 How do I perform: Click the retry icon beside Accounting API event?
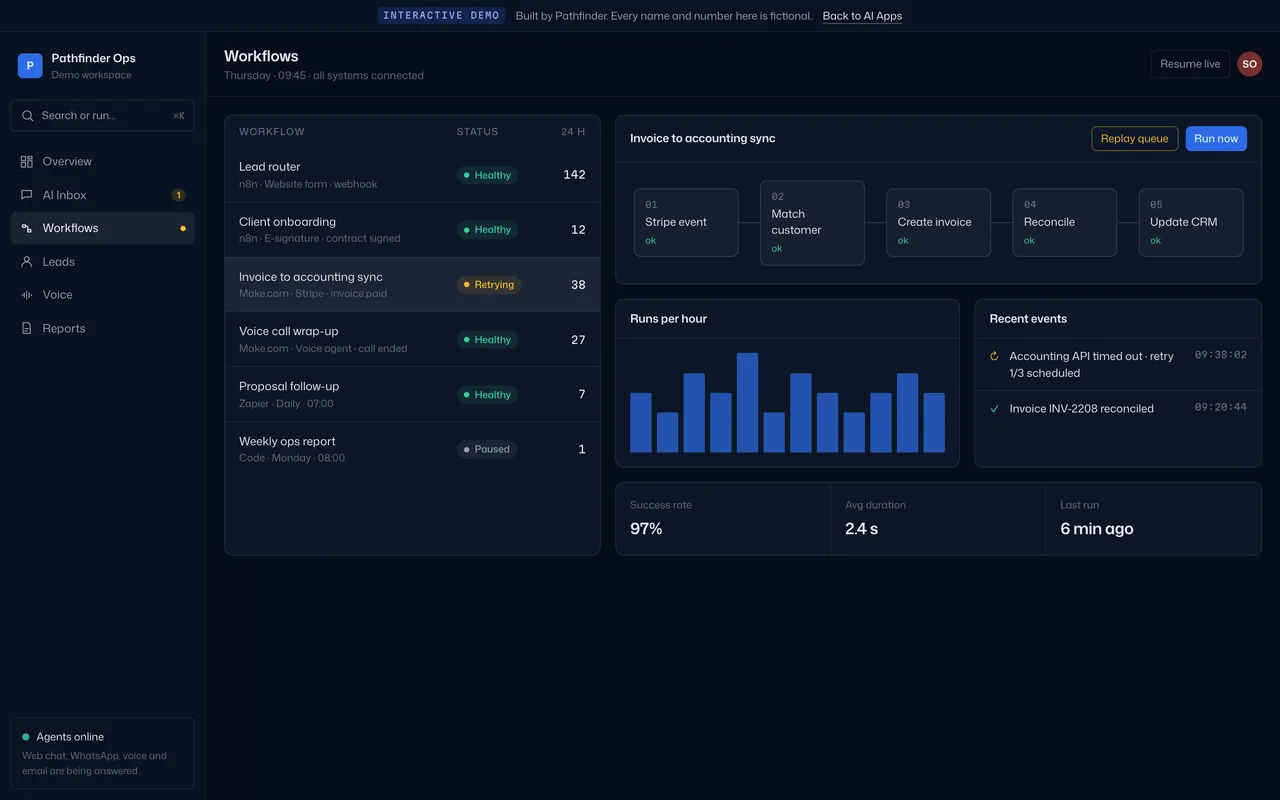pyautogui.click(x=994, y=356)
